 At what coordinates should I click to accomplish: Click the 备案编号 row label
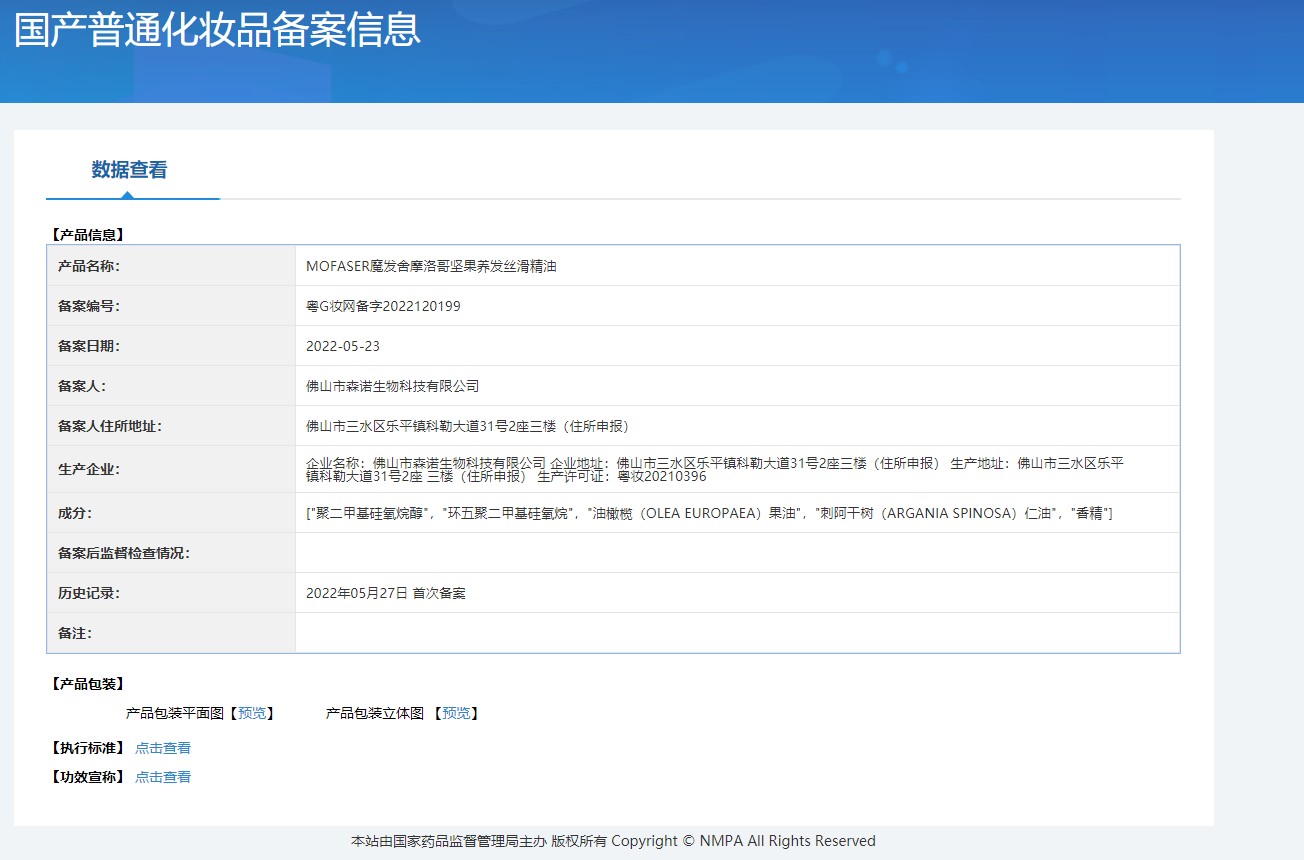tap(89, 306)
